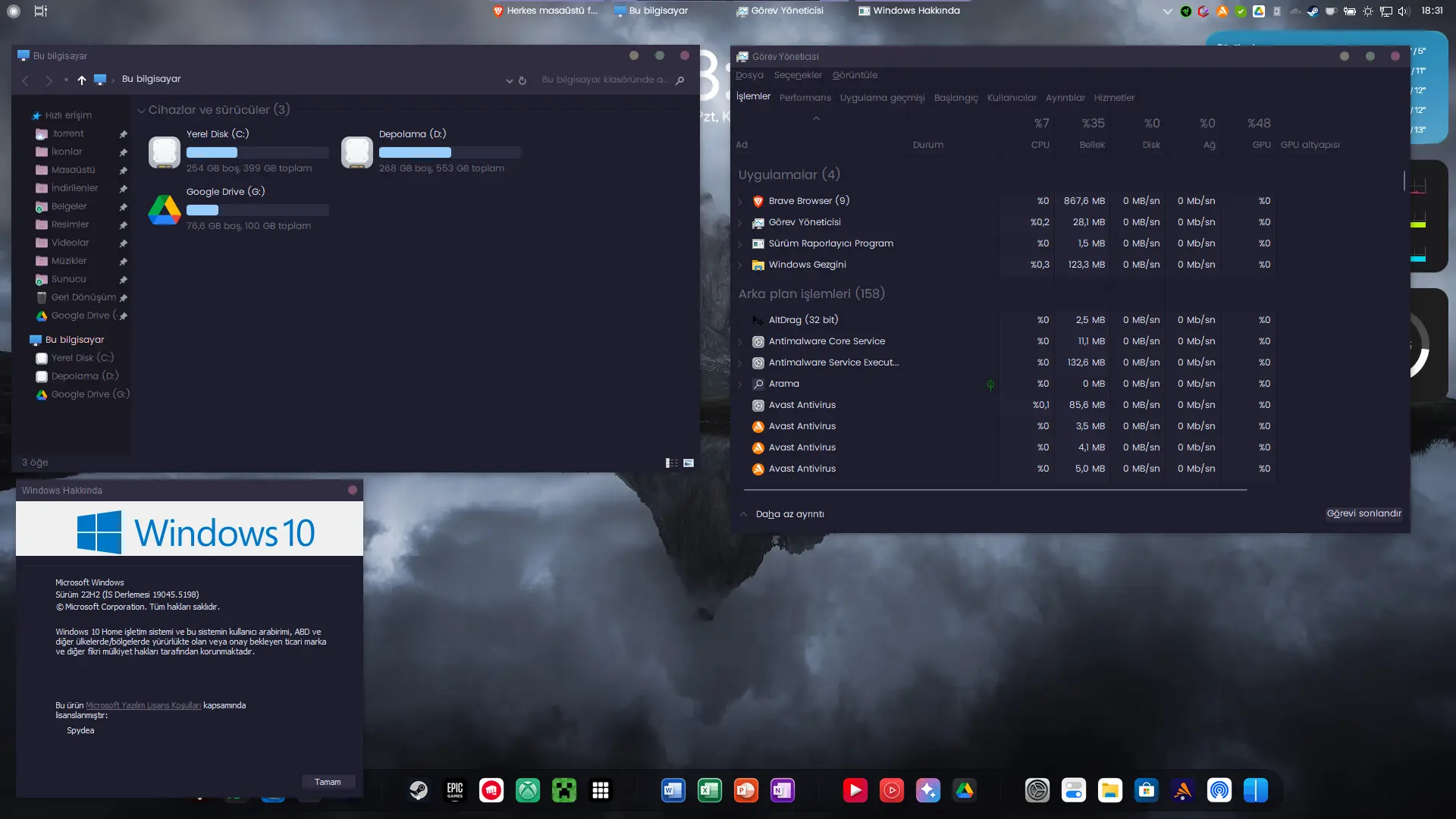
Task: Open the blue AirDrop-style dock icon
Action: pos(1219,791)
